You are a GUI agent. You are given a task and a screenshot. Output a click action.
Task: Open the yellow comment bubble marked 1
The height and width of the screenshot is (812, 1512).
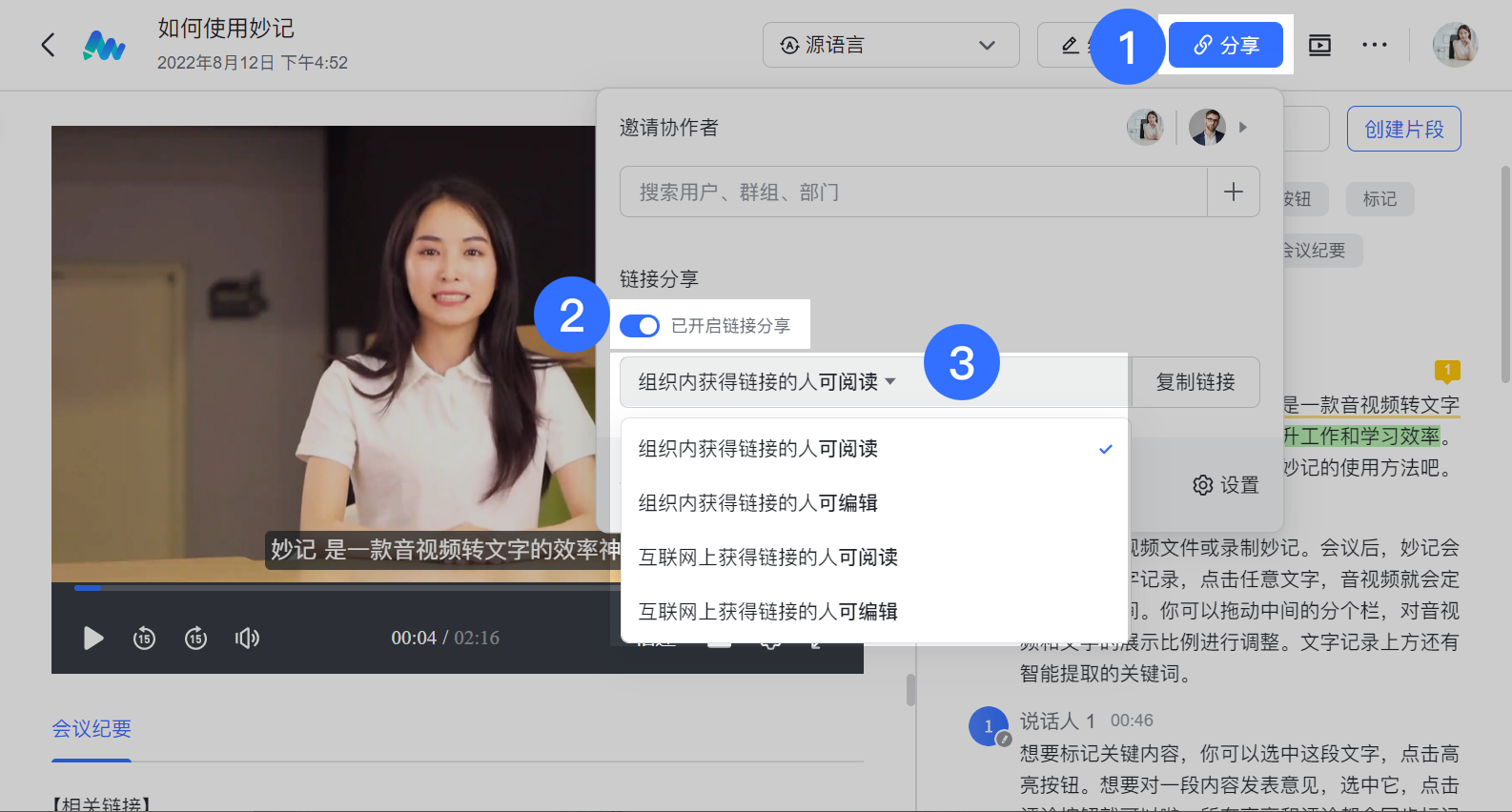coord(1447,371)
